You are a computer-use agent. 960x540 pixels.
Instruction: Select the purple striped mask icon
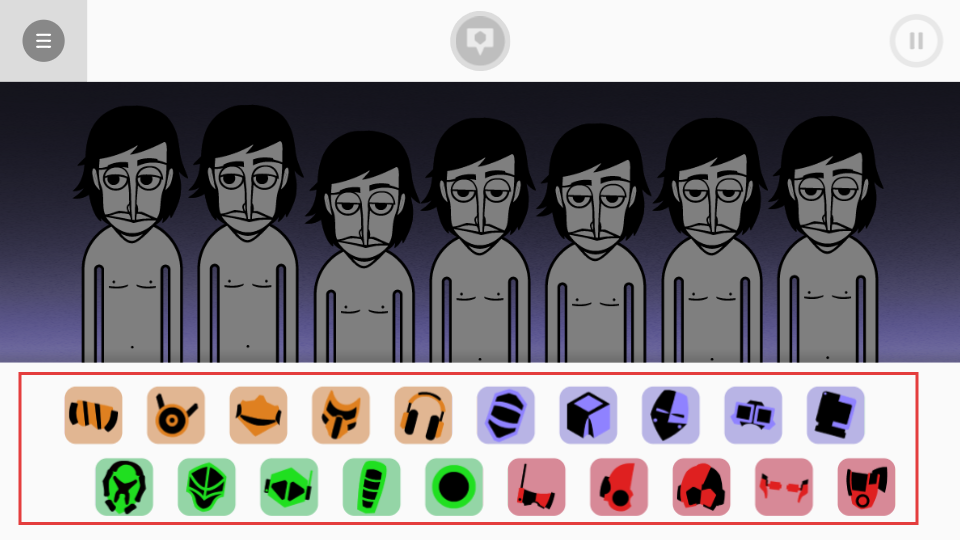point(506,415)
